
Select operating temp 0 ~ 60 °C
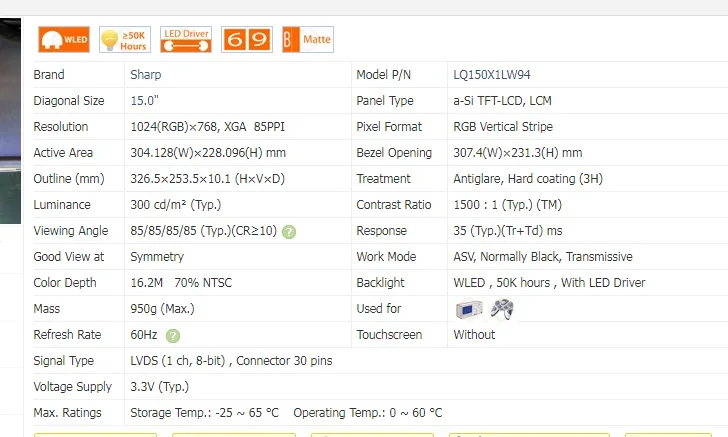[x=368, y=413]
